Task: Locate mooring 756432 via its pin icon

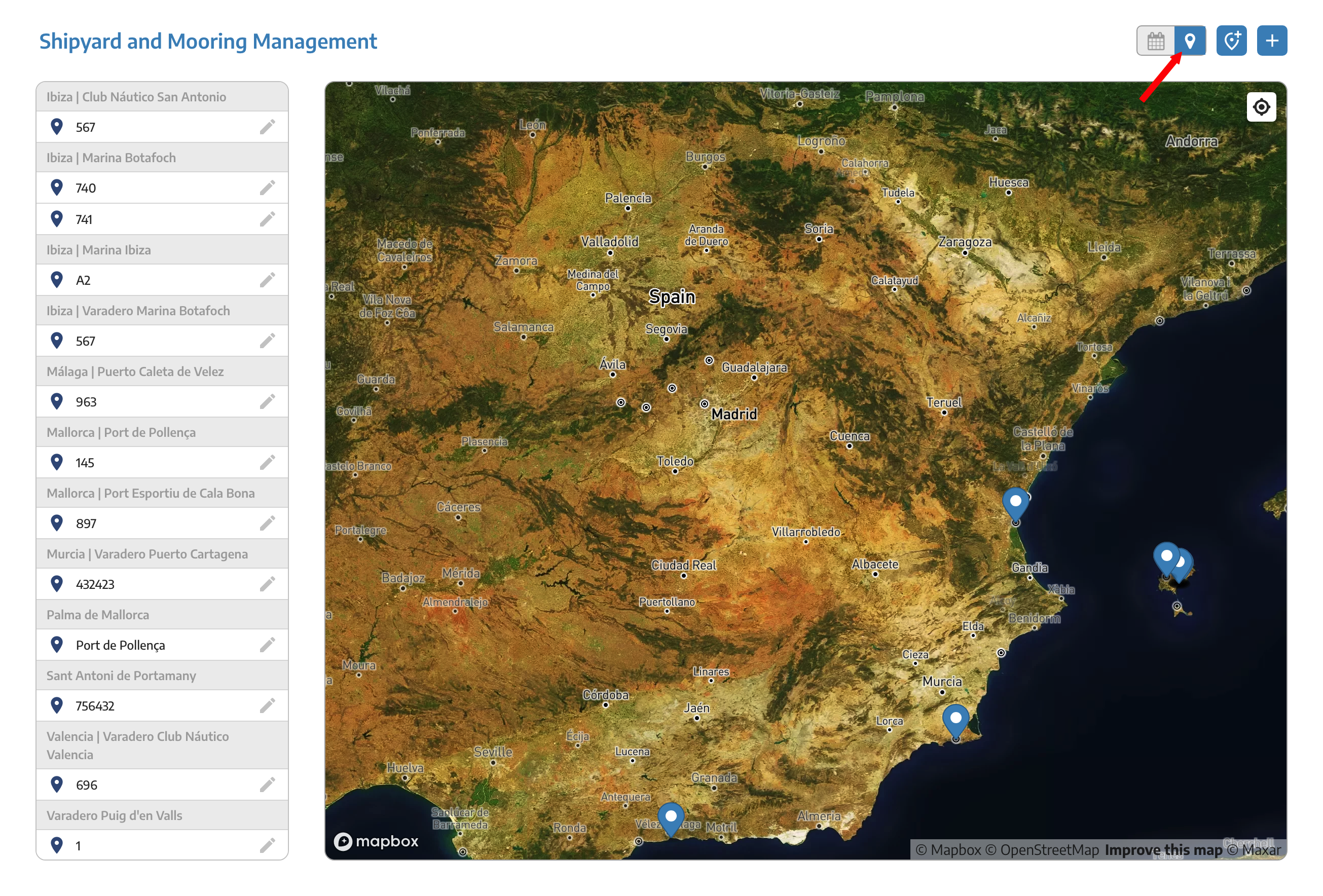Action: (56, 705)
